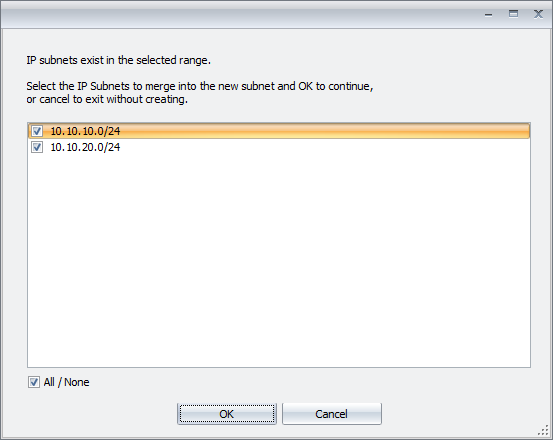Click the orange highlighted row's blank right side
This screenshot has height=440, width=553.
(x=324, y=131)
